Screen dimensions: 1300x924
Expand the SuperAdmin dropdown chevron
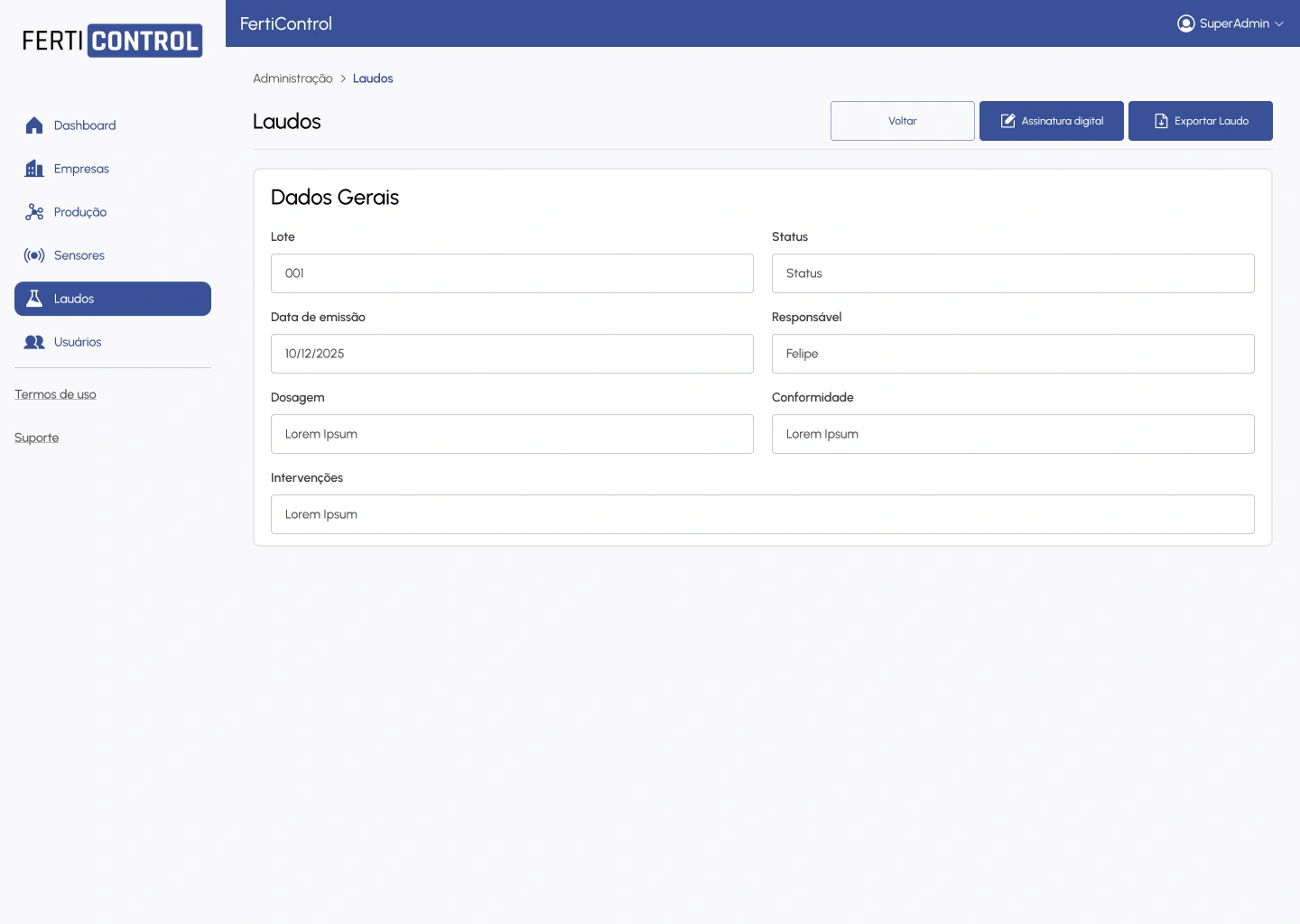click(1279, 24)
